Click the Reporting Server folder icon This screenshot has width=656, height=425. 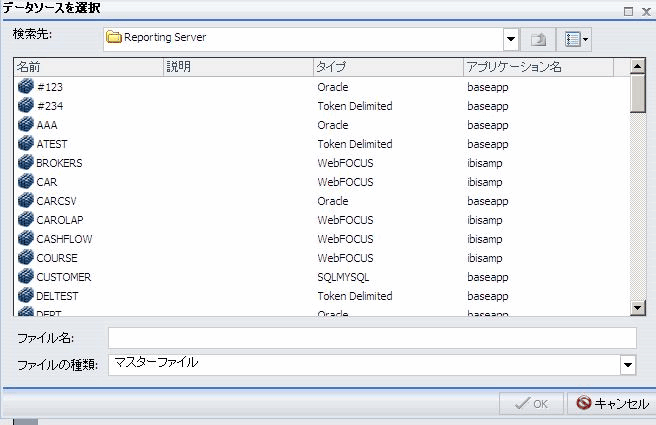pyautogui.click(x=113, y=37)
